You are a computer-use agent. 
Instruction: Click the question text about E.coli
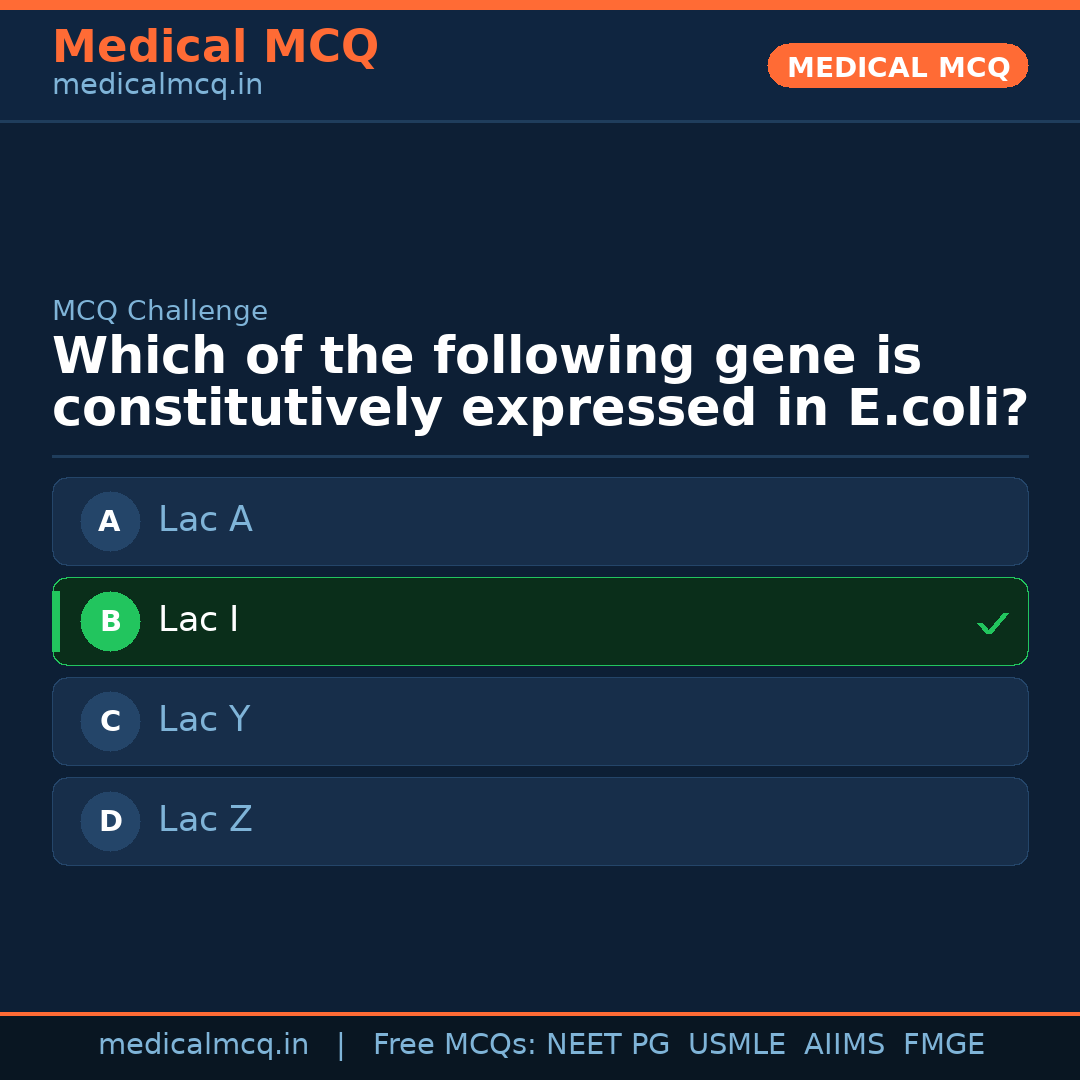point(540,383)
